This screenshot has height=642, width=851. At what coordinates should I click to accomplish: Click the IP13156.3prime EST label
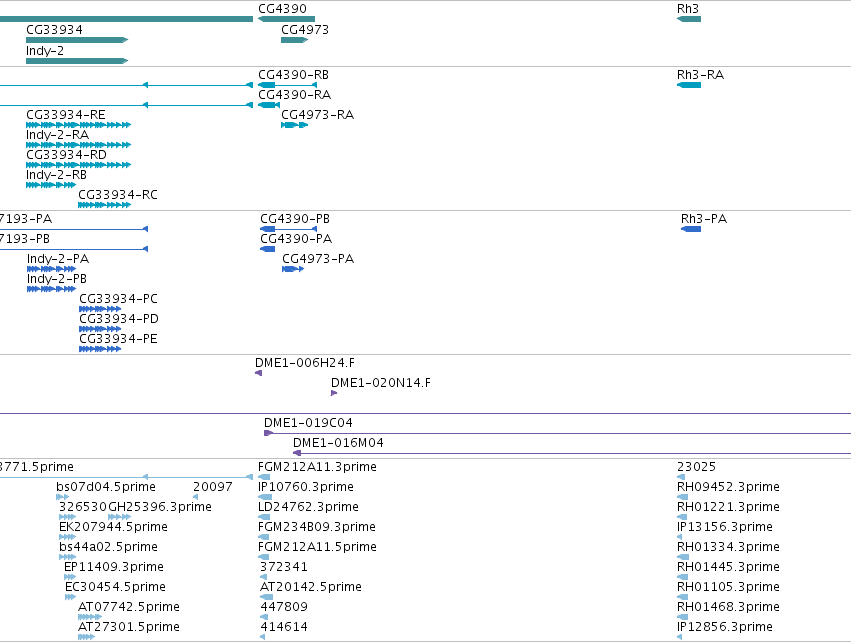coord(725,527)
